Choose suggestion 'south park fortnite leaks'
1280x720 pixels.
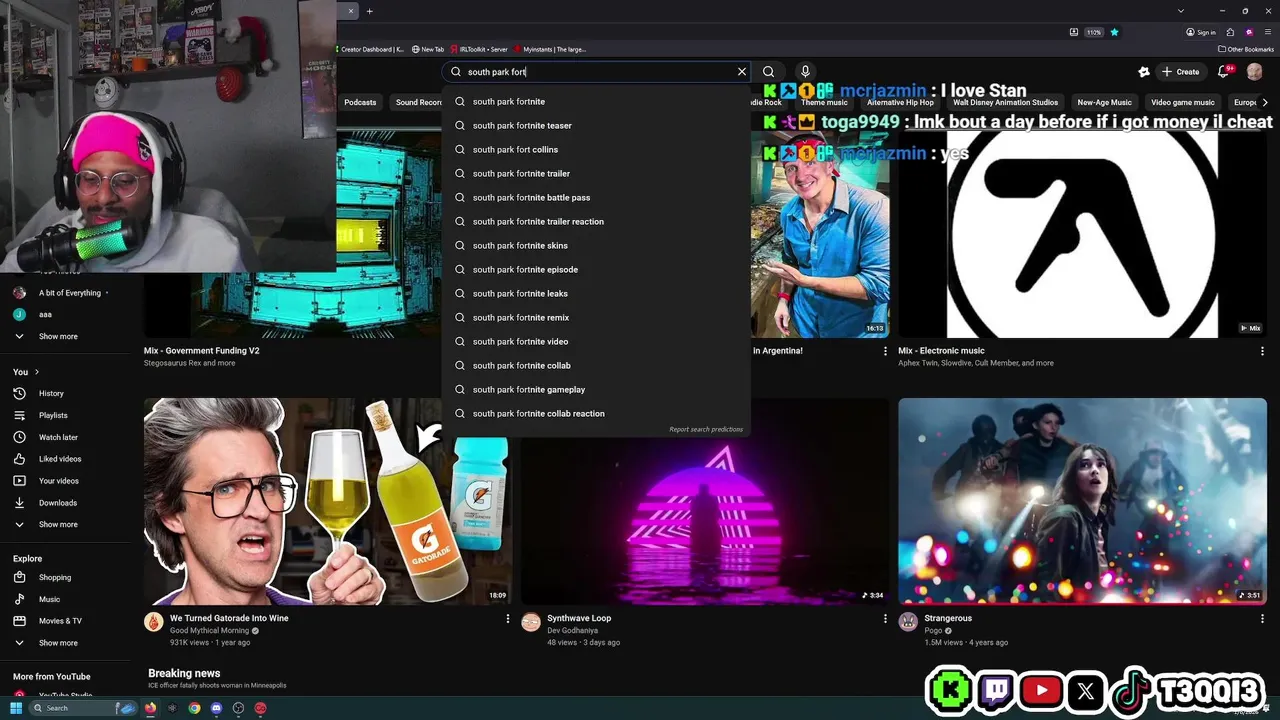pyautogui.click(x=596, y=293)
